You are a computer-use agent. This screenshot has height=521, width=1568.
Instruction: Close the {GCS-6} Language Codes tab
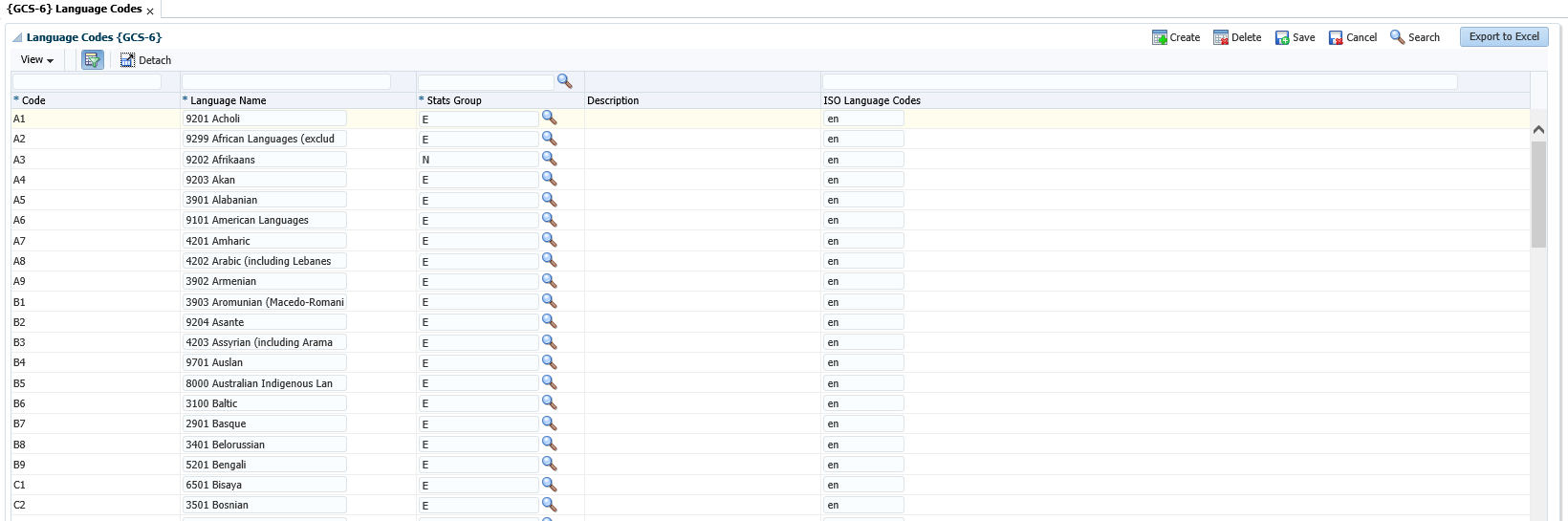click(x=150, y=11)
